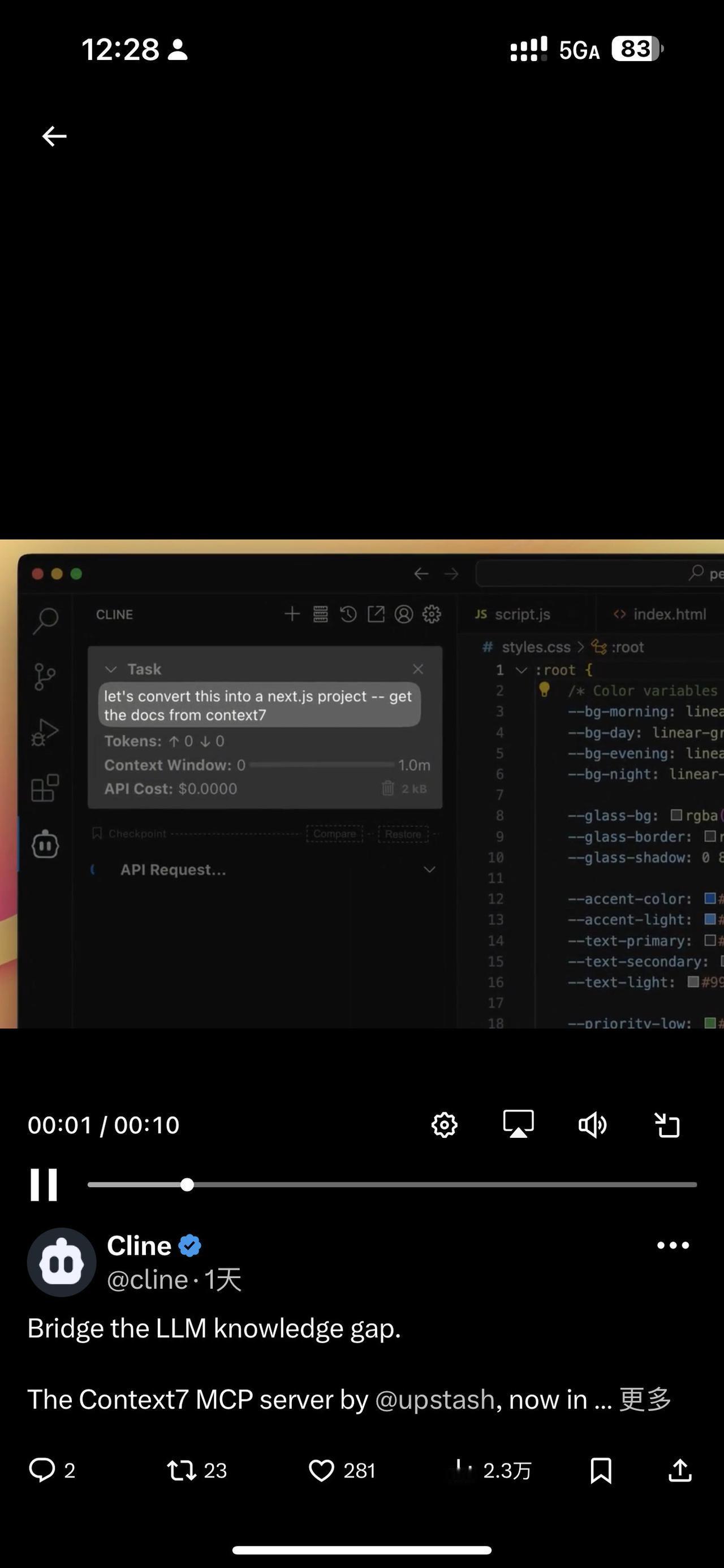Screen dimensions: 724x1568
Task: Click Cline open-in-editor popout icon
Action: 376,614
